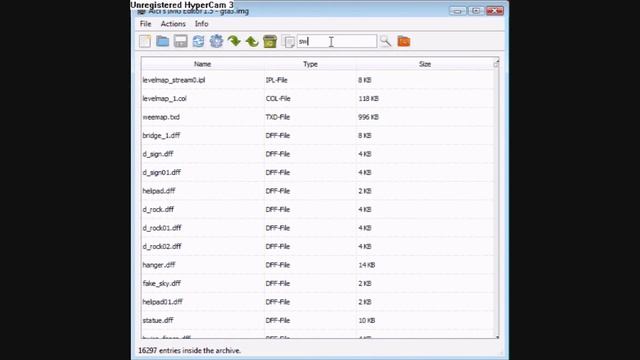Image resolution: width=640 pixels, height=360 pixels.
Task: Minimize the IMG Editor window
Action: [x=457, y=11]
